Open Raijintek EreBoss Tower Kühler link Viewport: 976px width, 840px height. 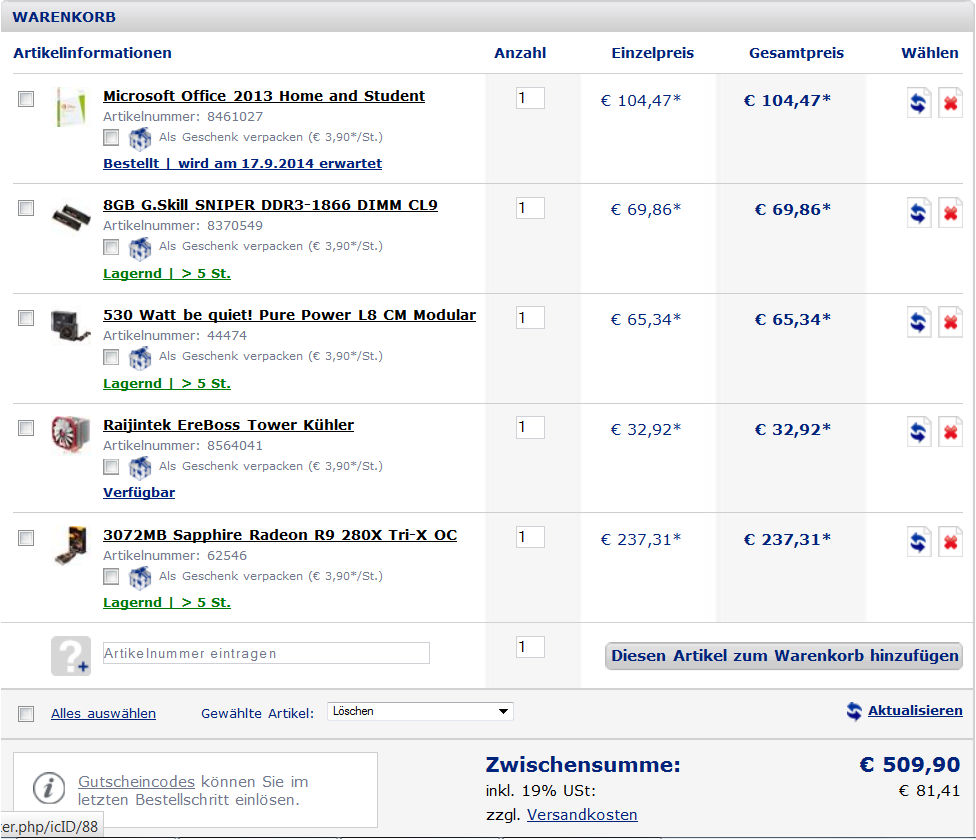click(228, 425)
